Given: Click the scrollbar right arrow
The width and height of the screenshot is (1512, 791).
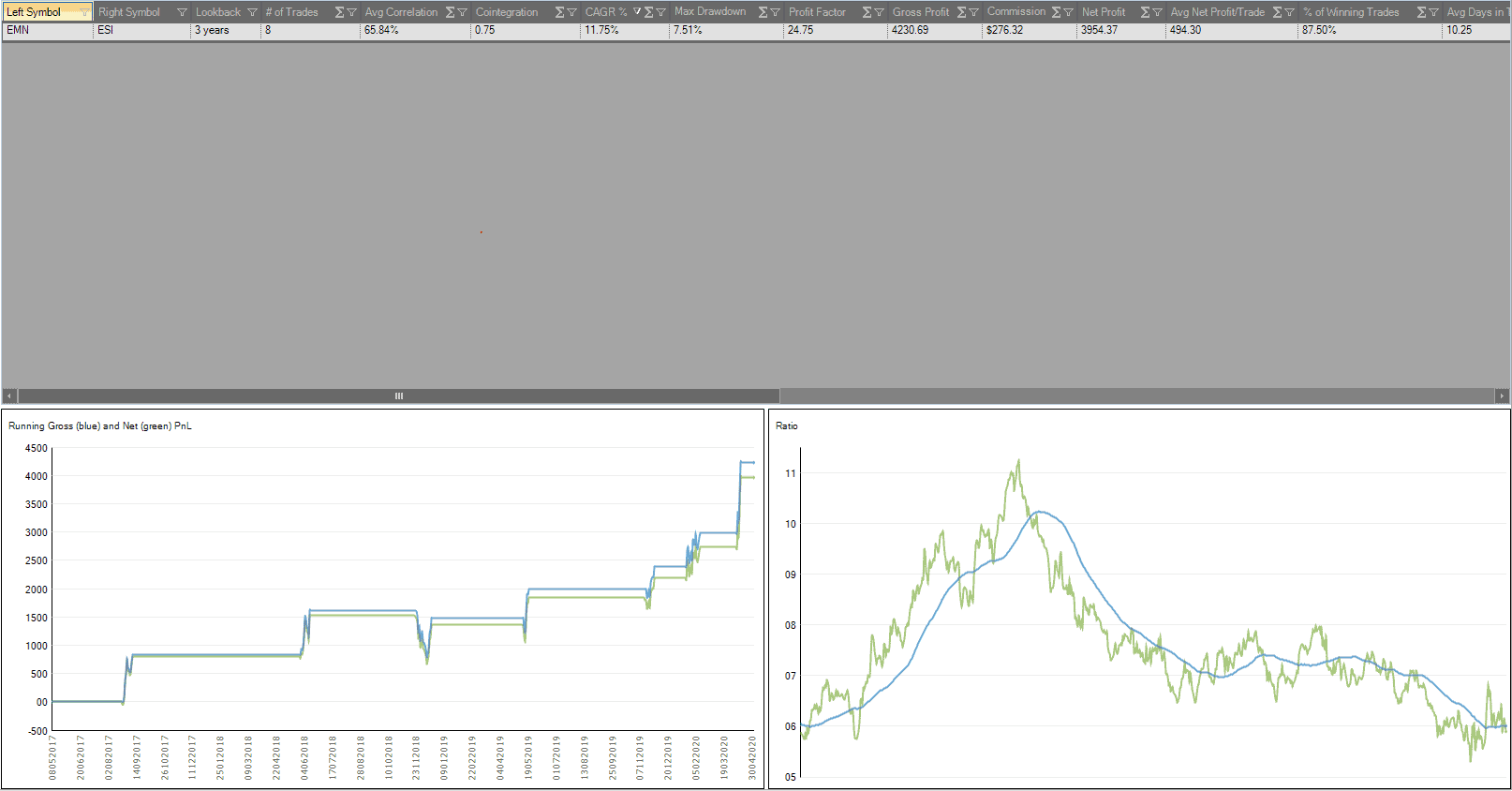Looking at the screenshot, I should (1502, 395).
